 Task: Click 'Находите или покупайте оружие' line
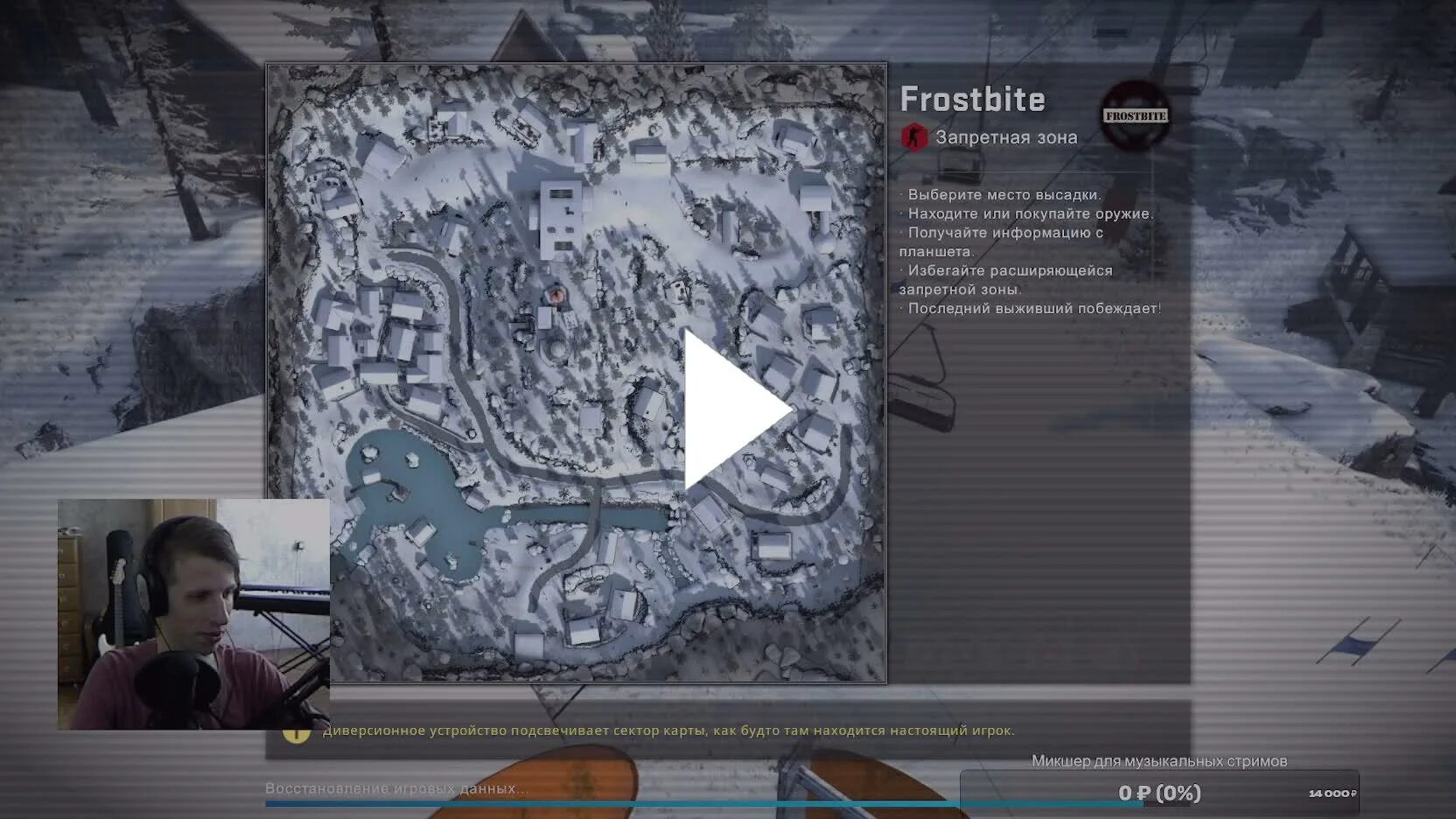(x=1030, y=213)
